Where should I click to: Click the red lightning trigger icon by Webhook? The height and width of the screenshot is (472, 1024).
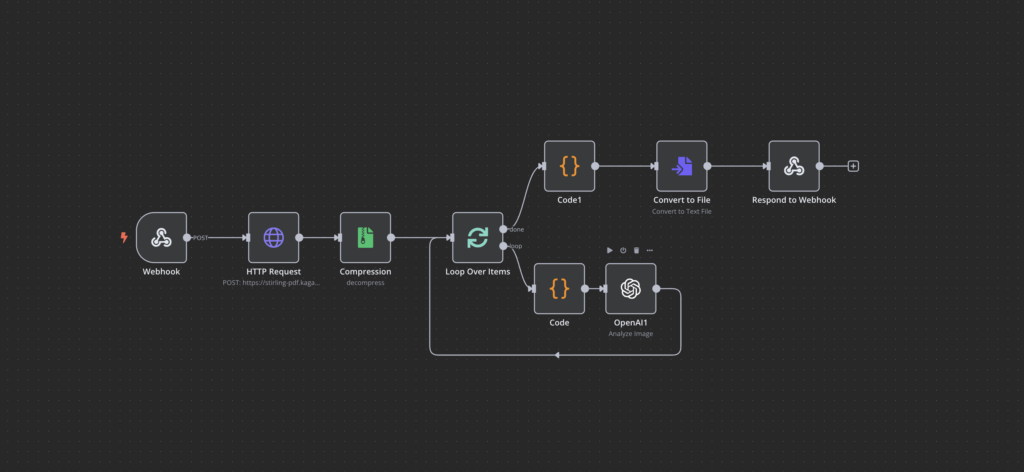point(123,238)
